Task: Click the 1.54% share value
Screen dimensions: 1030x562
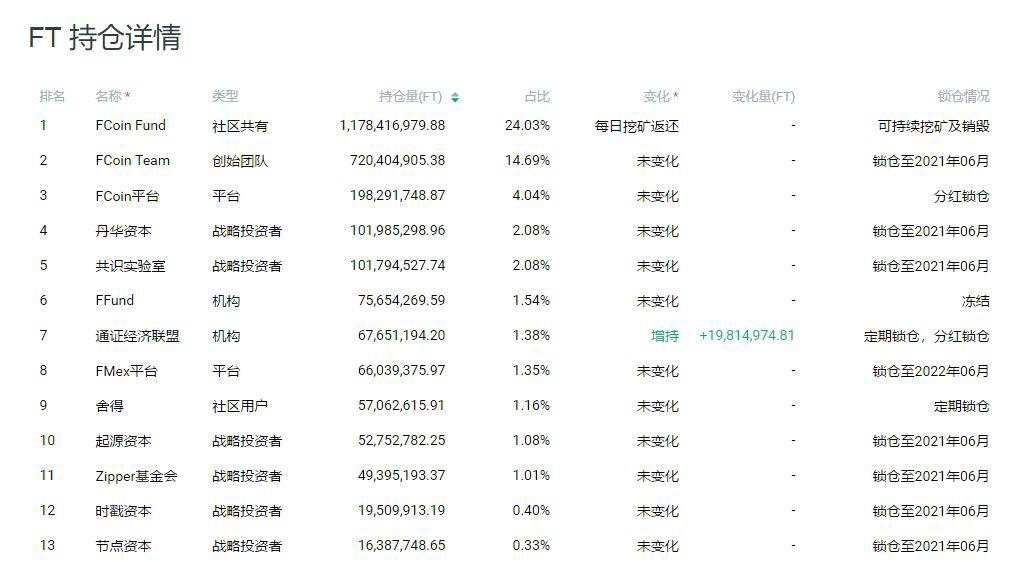Action: point(531,301)
